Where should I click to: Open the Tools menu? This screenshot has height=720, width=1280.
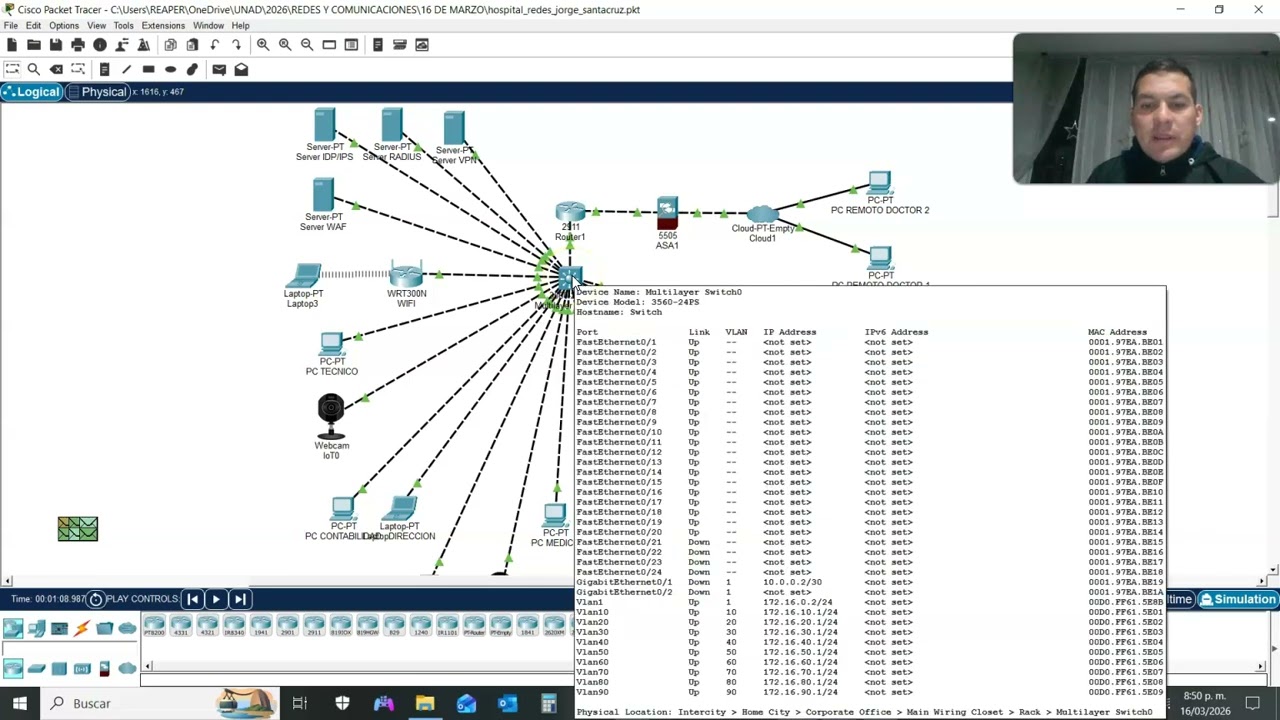[124, 25]
